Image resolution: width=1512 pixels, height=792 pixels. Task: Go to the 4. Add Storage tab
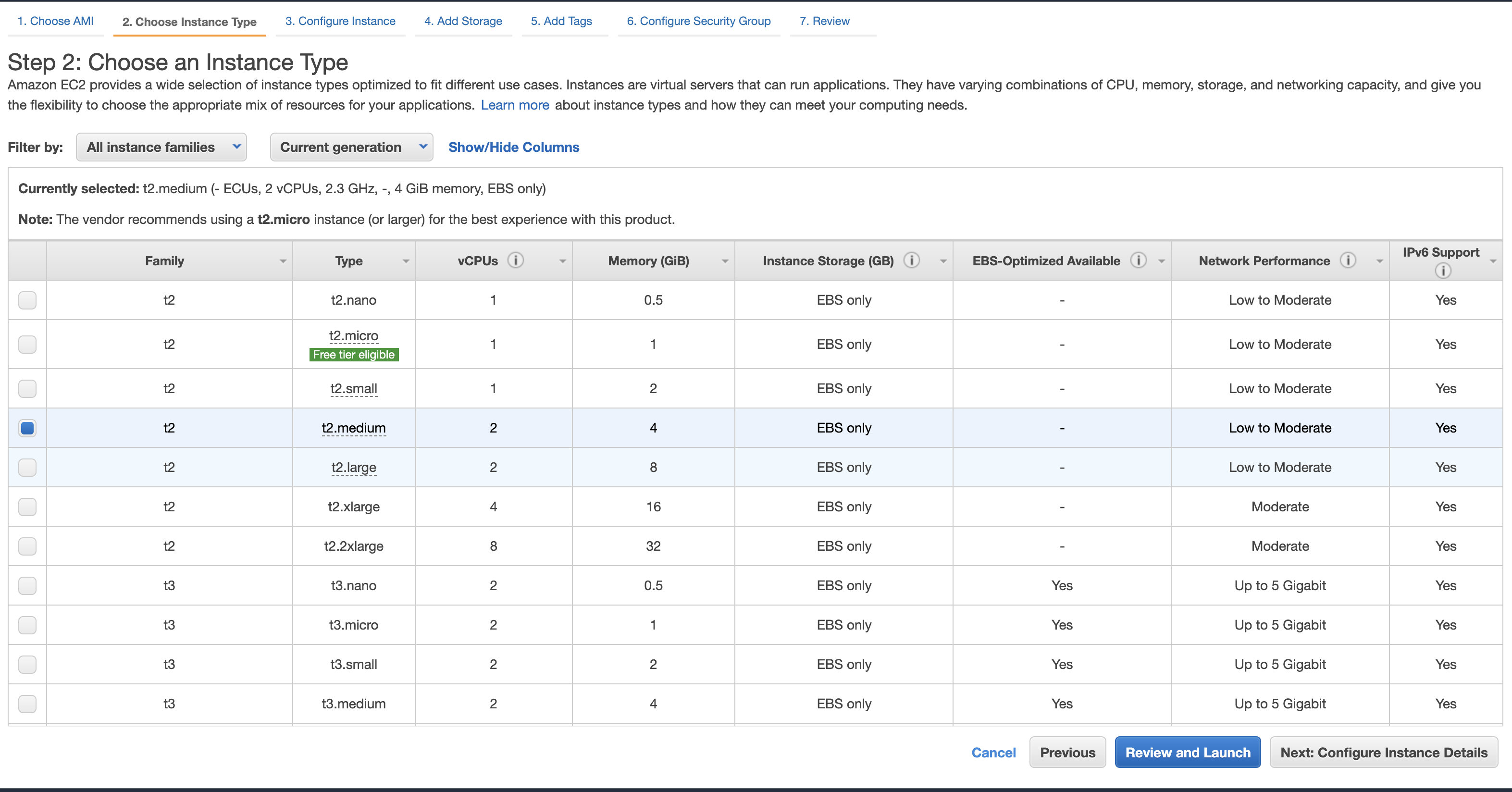(x=463, y=21)
